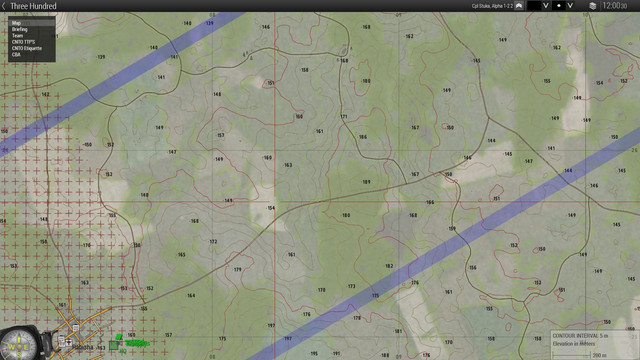Screen dimensions: 640x360
Task: Click the compass in the corner
Action: [x=20, y=345]
